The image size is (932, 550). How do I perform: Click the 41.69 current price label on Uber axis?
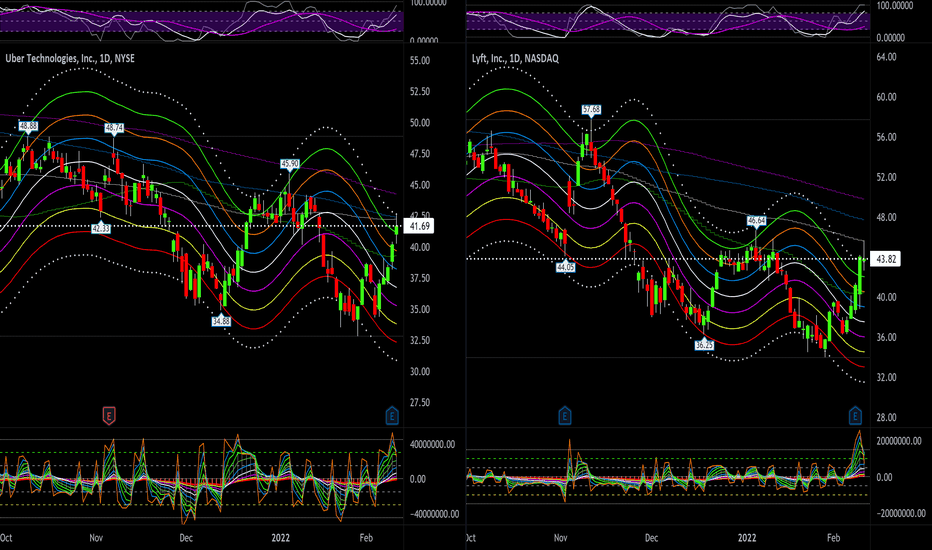click(x=420, y=226)
